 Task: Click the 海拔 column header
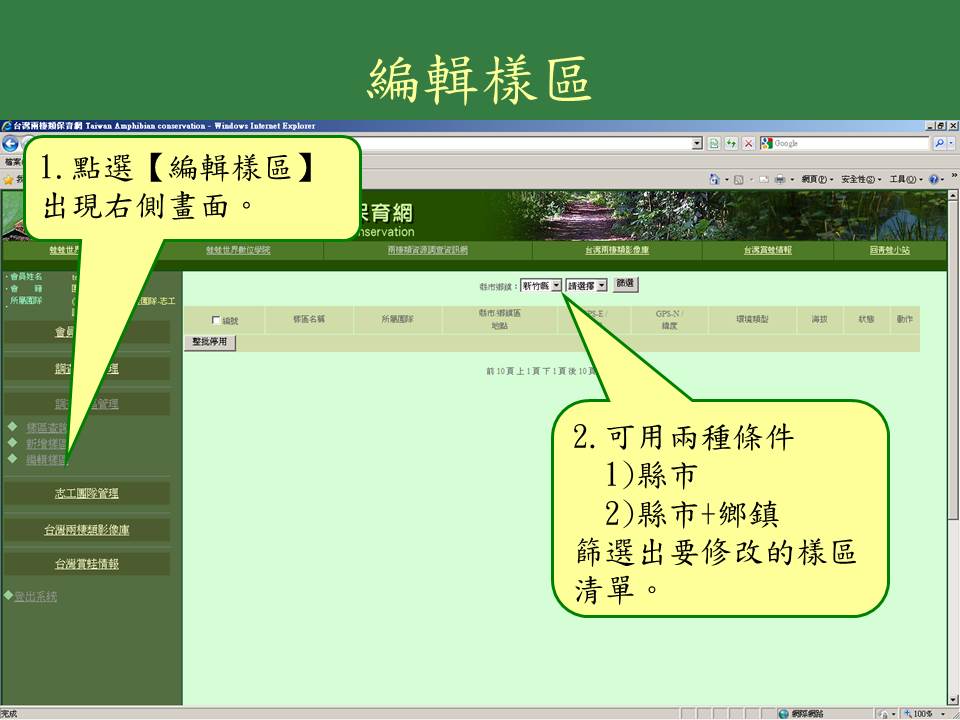819,320
